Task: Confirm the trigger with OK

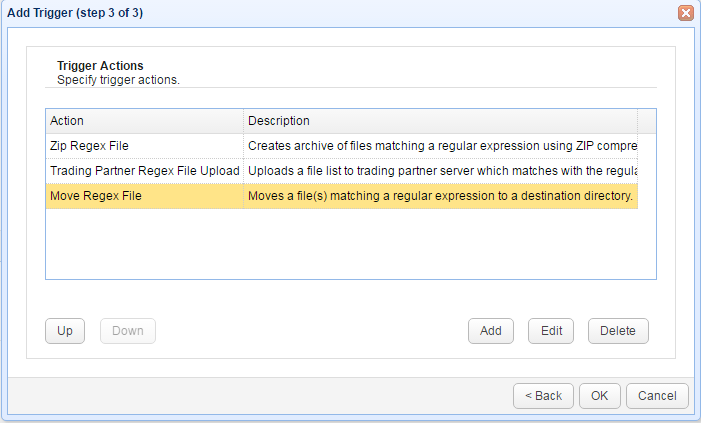Action: point(599,395)
